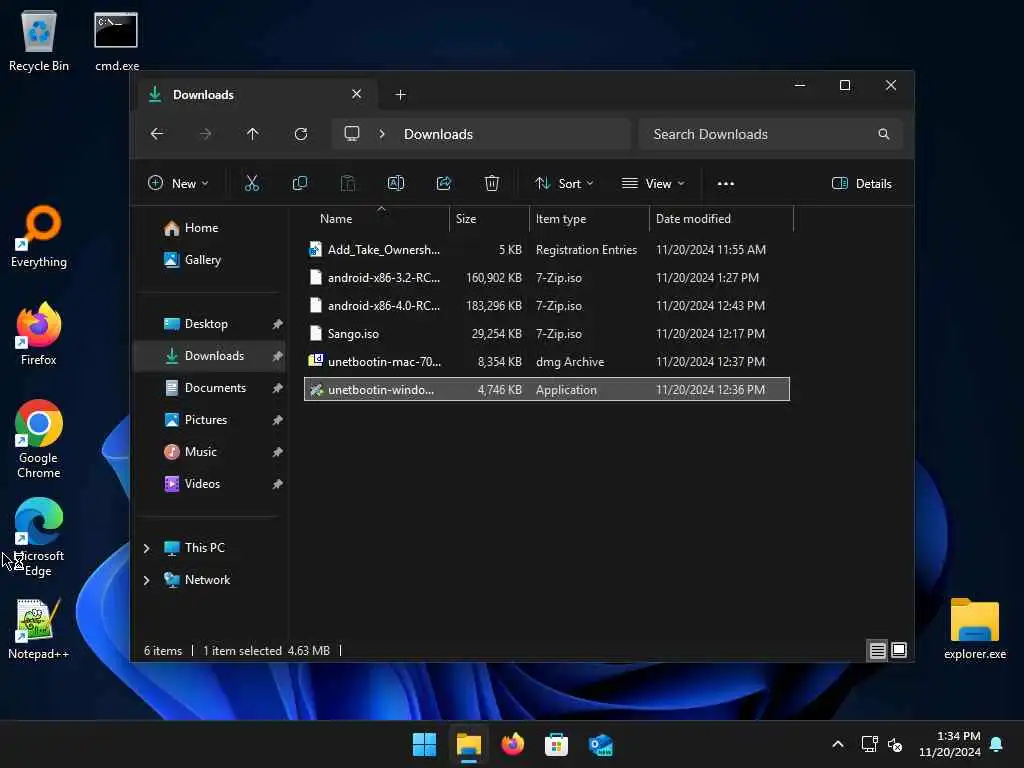Open Firefox from the taskbar

tap(513, 744)
